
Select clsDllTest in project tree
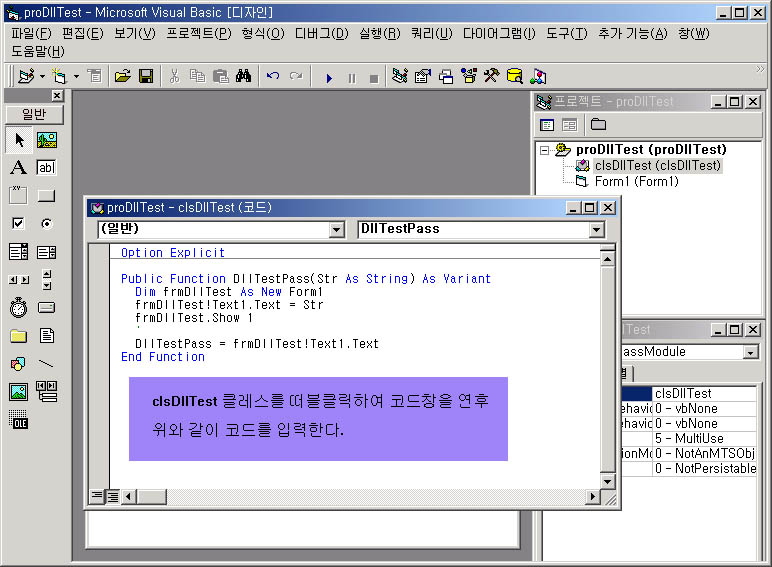point(658,165)
